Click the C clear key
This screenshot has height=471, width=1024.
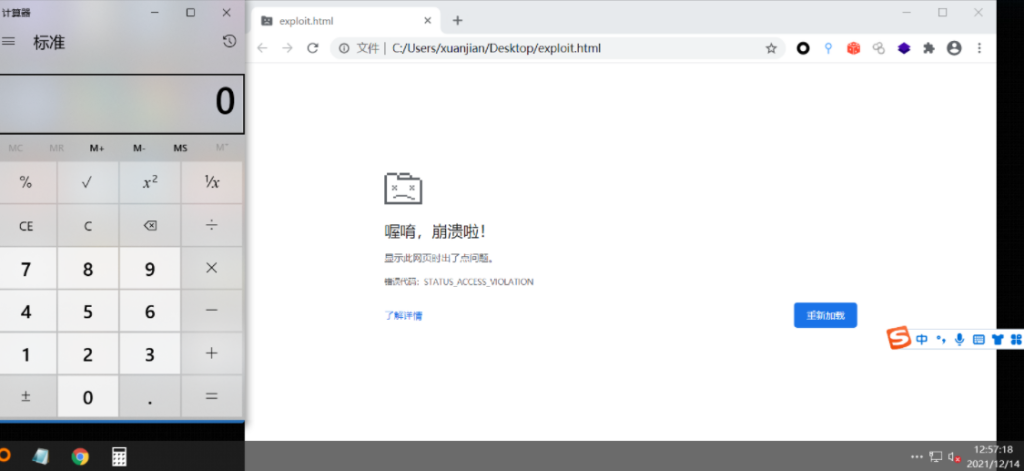(x=88, y=225)
